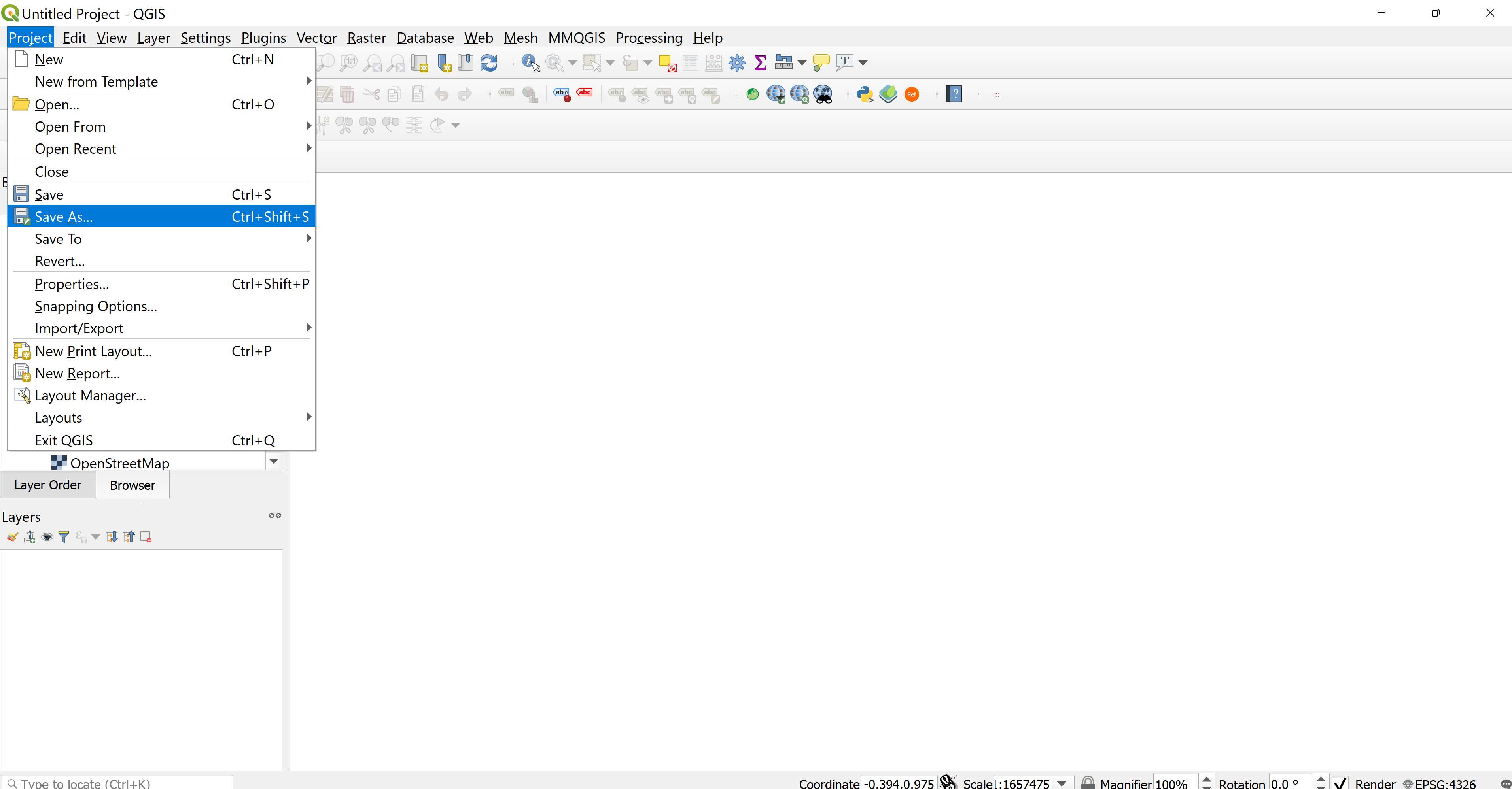The height and width of the screenshot is (789, 1512).
Task: Open Filter Legend in Layers panel
Action: pos(63,536)
